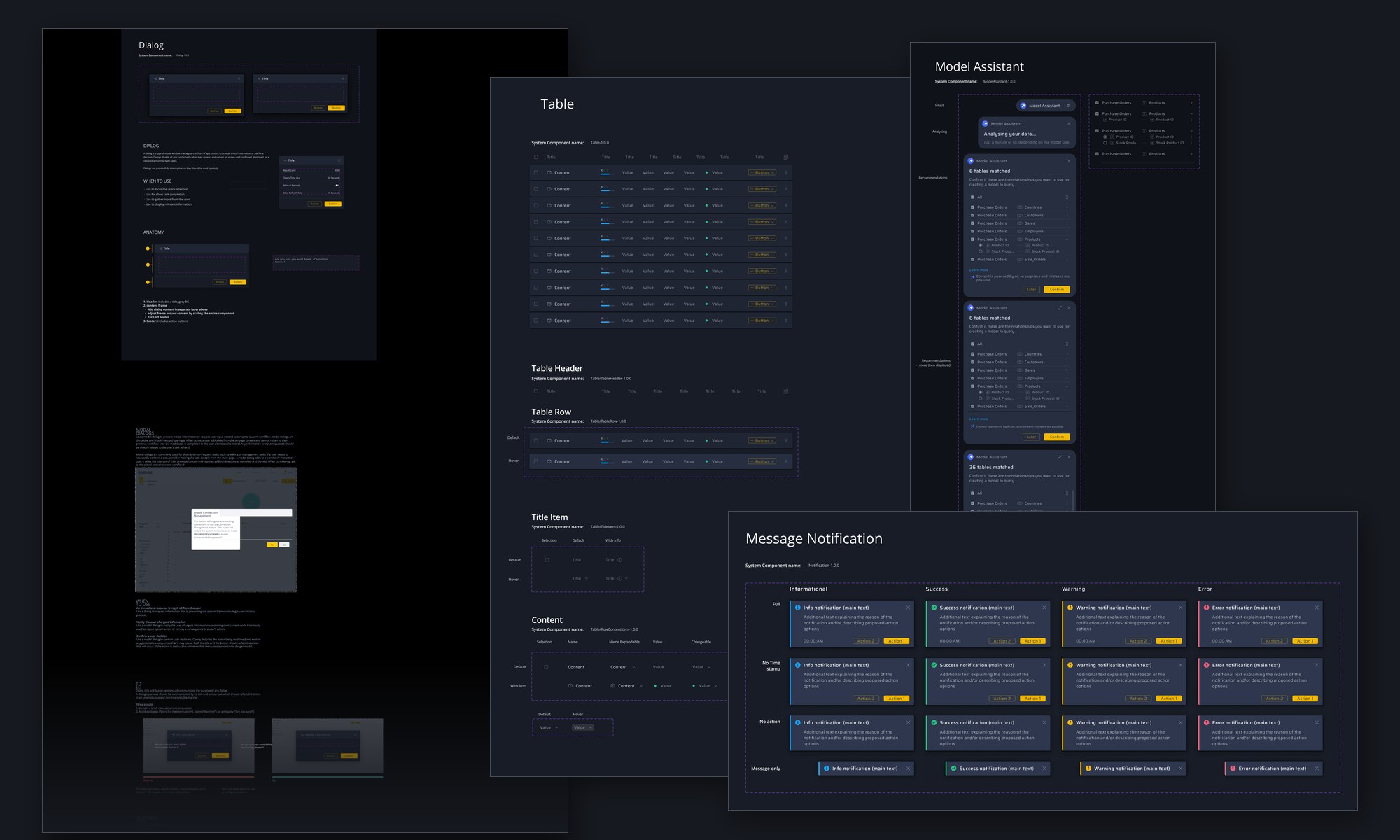Tick checkbox in the Table Header component

tap(536, 391)
